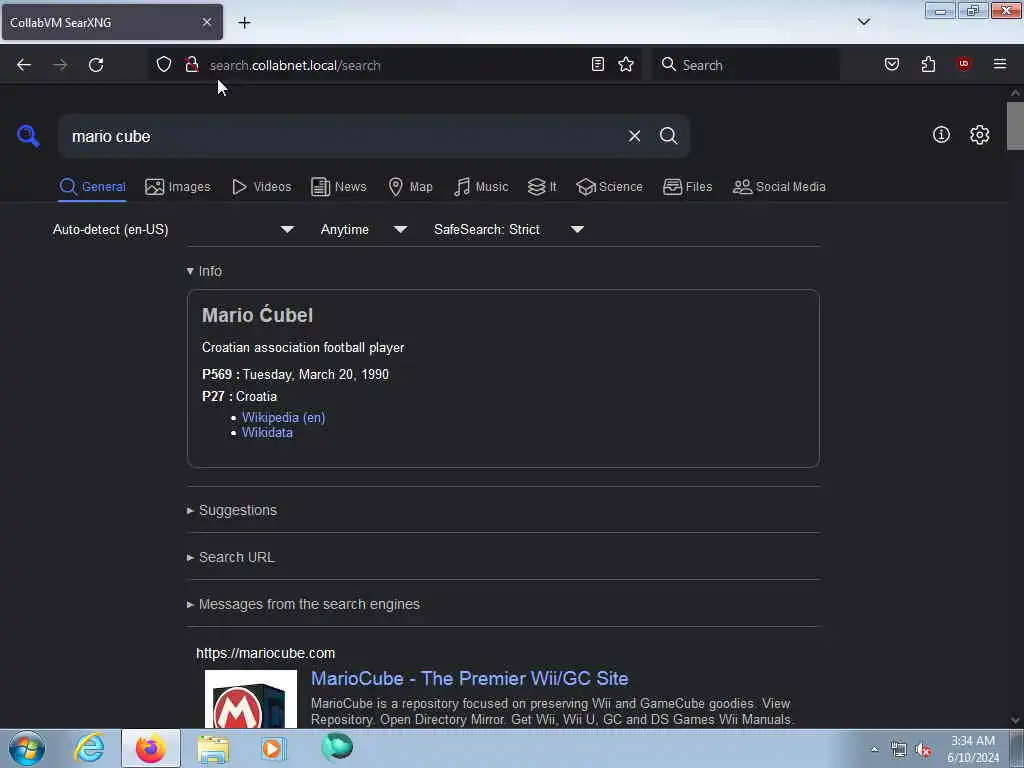Open the Pocket save icon
Image resolution: width=1024 pixels, height=768 pixels.
tap(892, 64)
